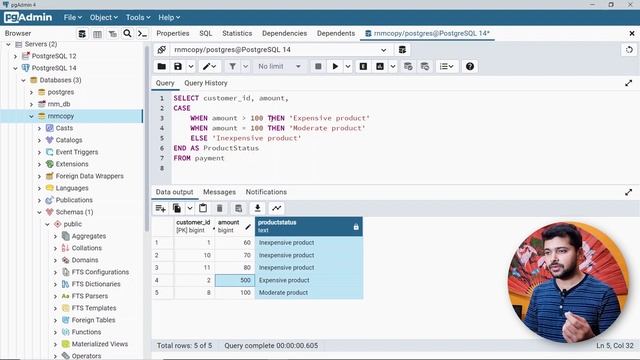Image resolution: width=640 pixels, height=360 pixels.
Task: Select the Materialized Views tree item
Action: (x=100, y=344)
